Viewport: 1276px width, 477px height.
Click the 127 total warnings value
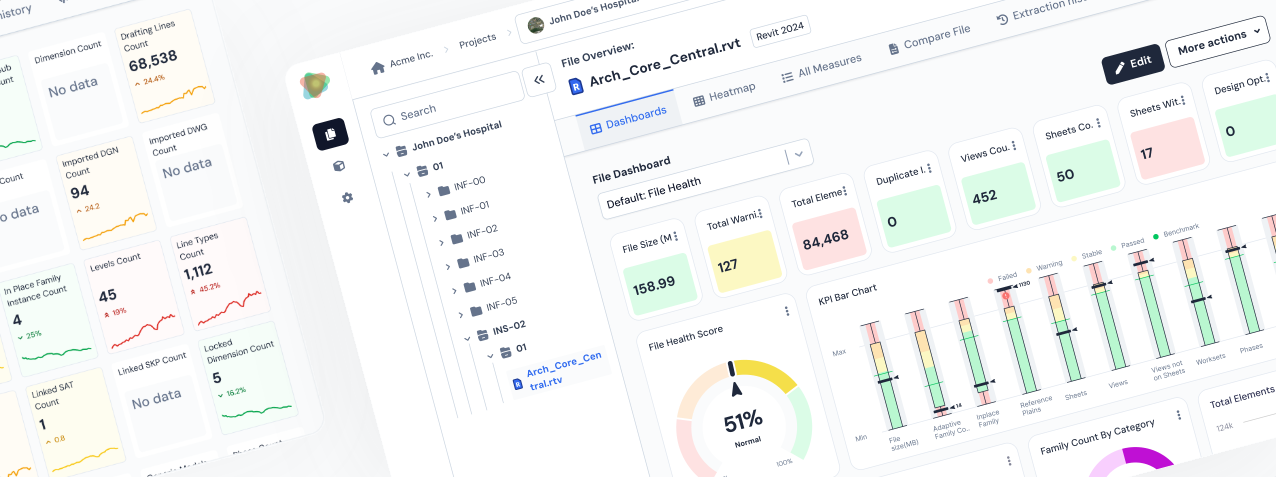tap(727, 264)
